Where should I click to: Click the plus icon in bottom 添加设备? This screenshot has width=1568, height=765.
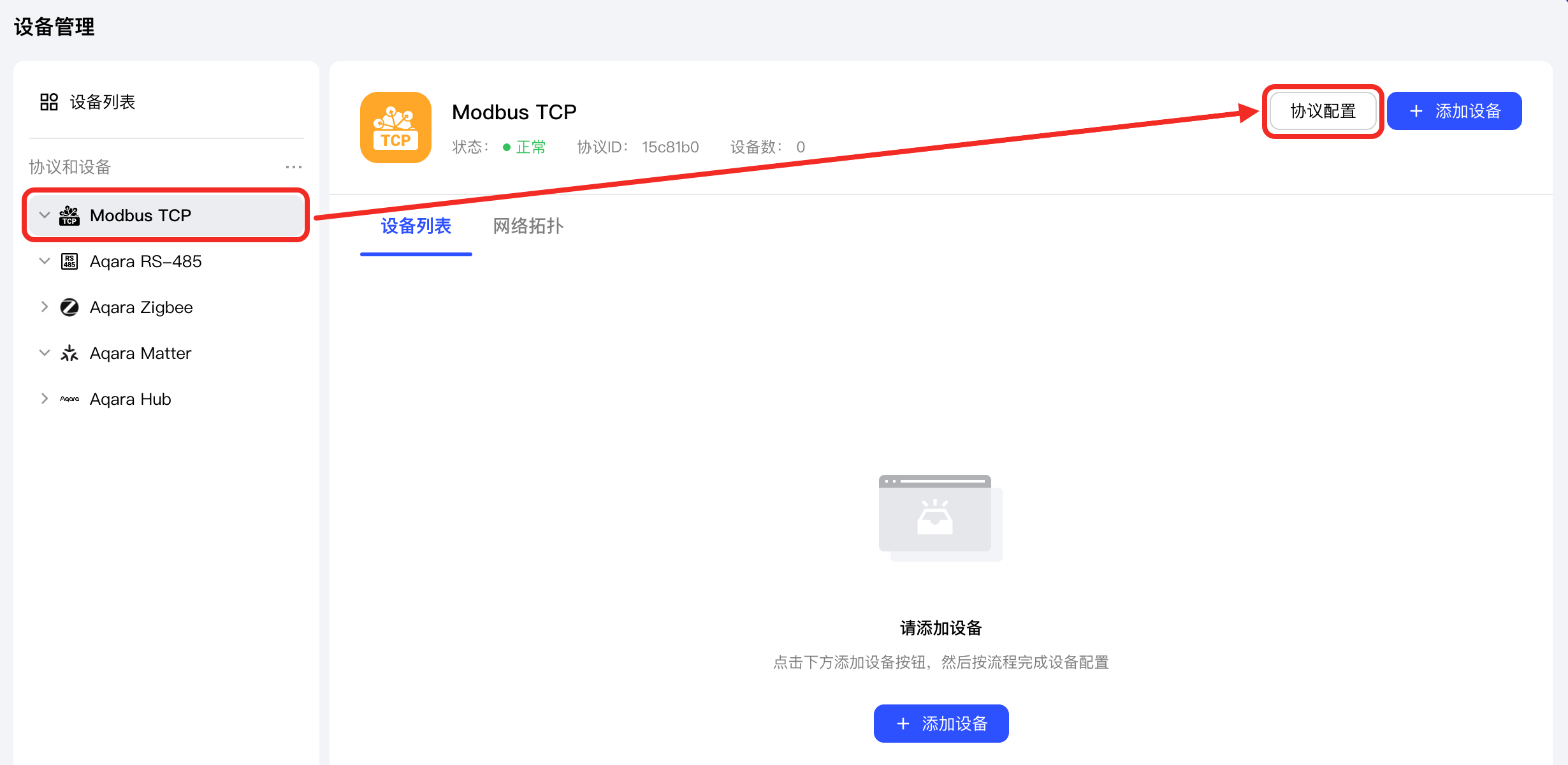[903, 724]
